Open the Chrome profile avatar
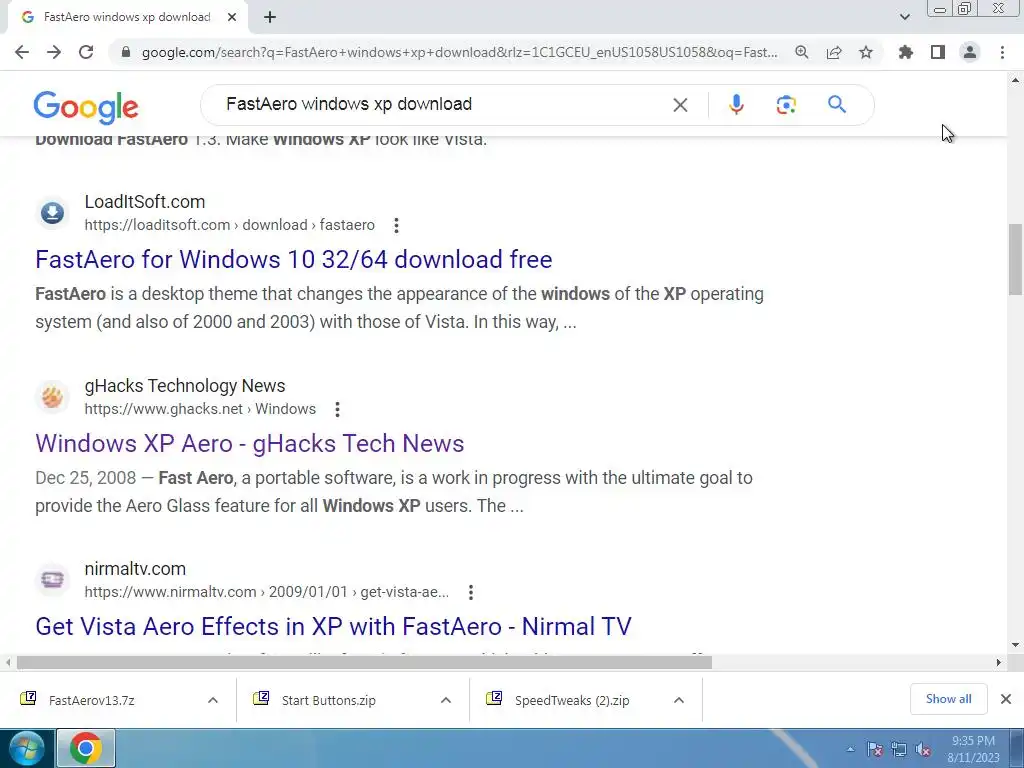This screenshot has width=1024, height=768. 970,52
